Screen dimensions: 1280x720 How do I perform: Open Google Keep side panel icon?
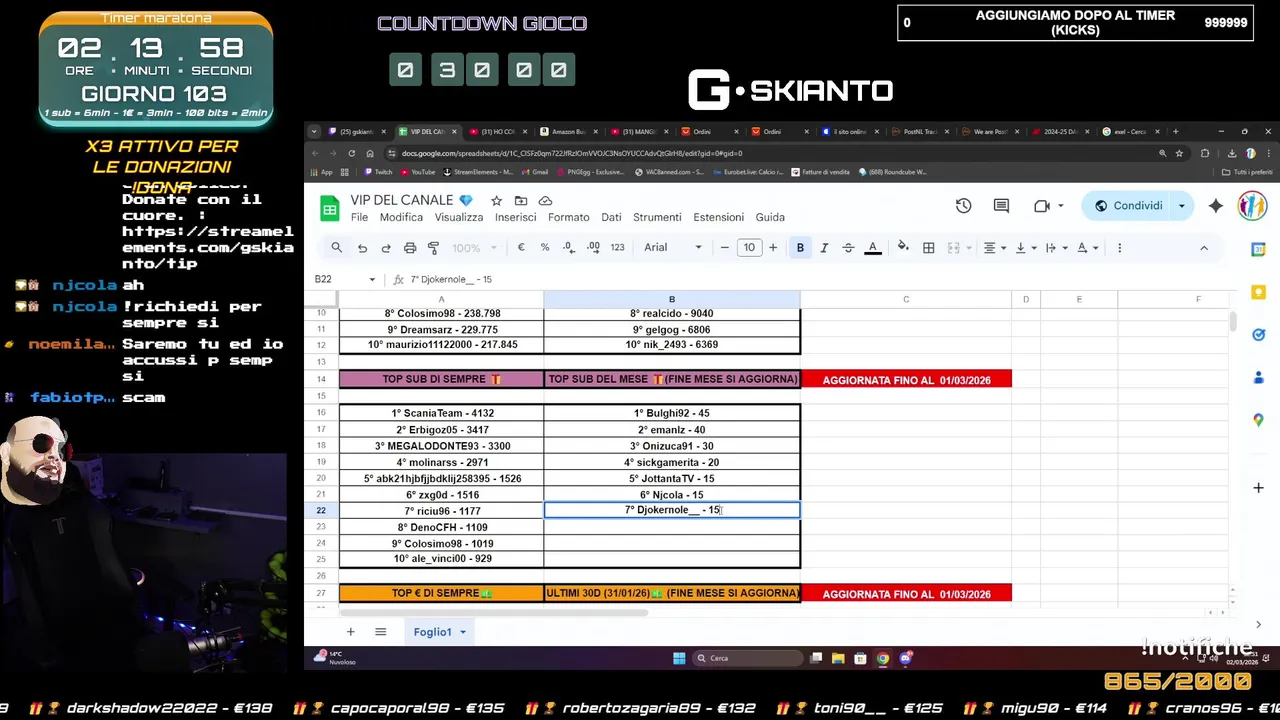point(1258,292)
